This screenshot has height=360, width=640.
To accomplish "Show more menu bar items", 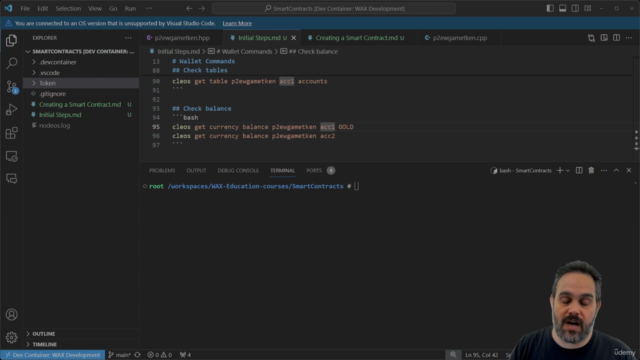I will coord(149,9).
